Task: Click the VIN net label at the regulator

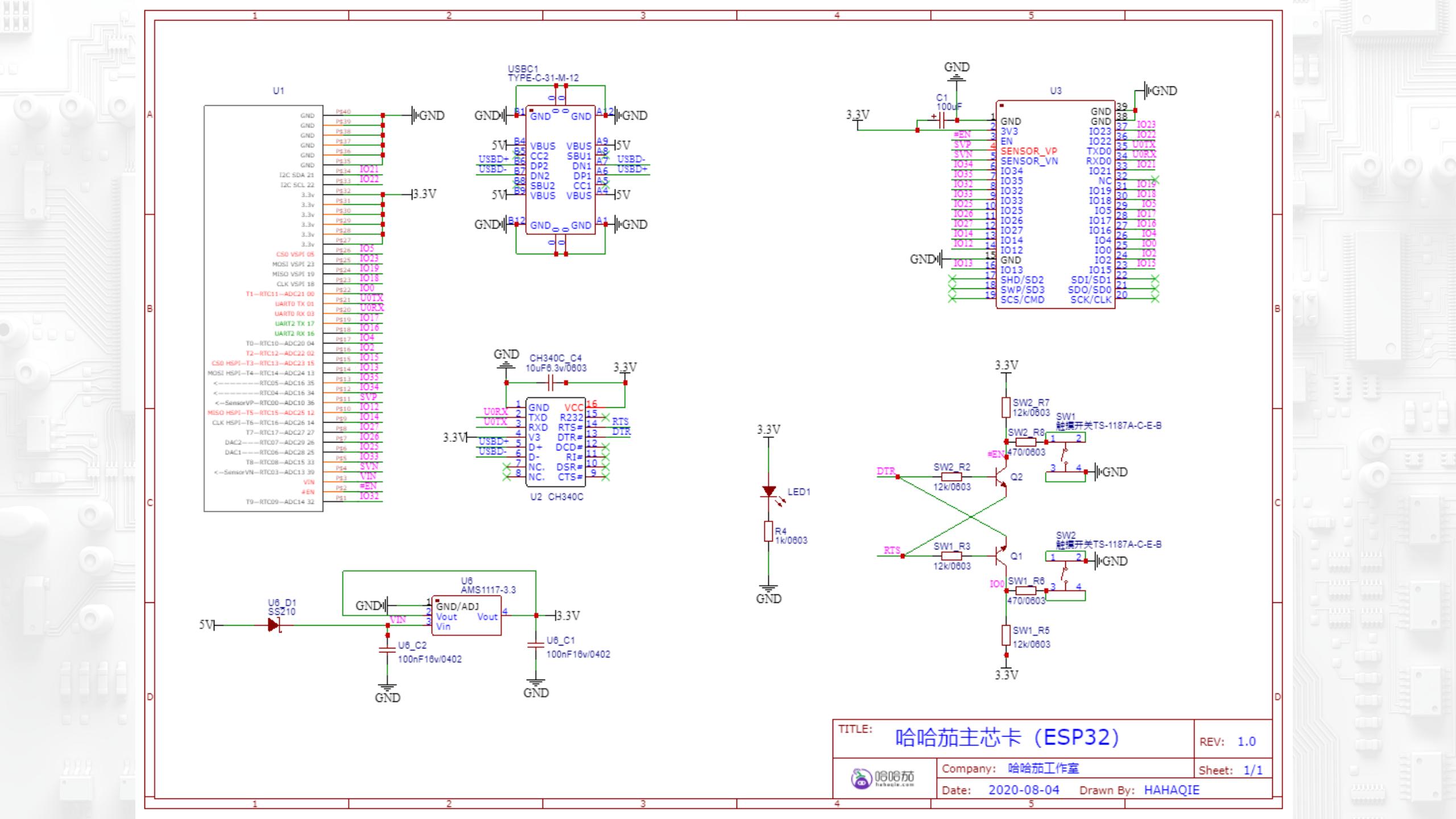Action: (x=398, y=620)
